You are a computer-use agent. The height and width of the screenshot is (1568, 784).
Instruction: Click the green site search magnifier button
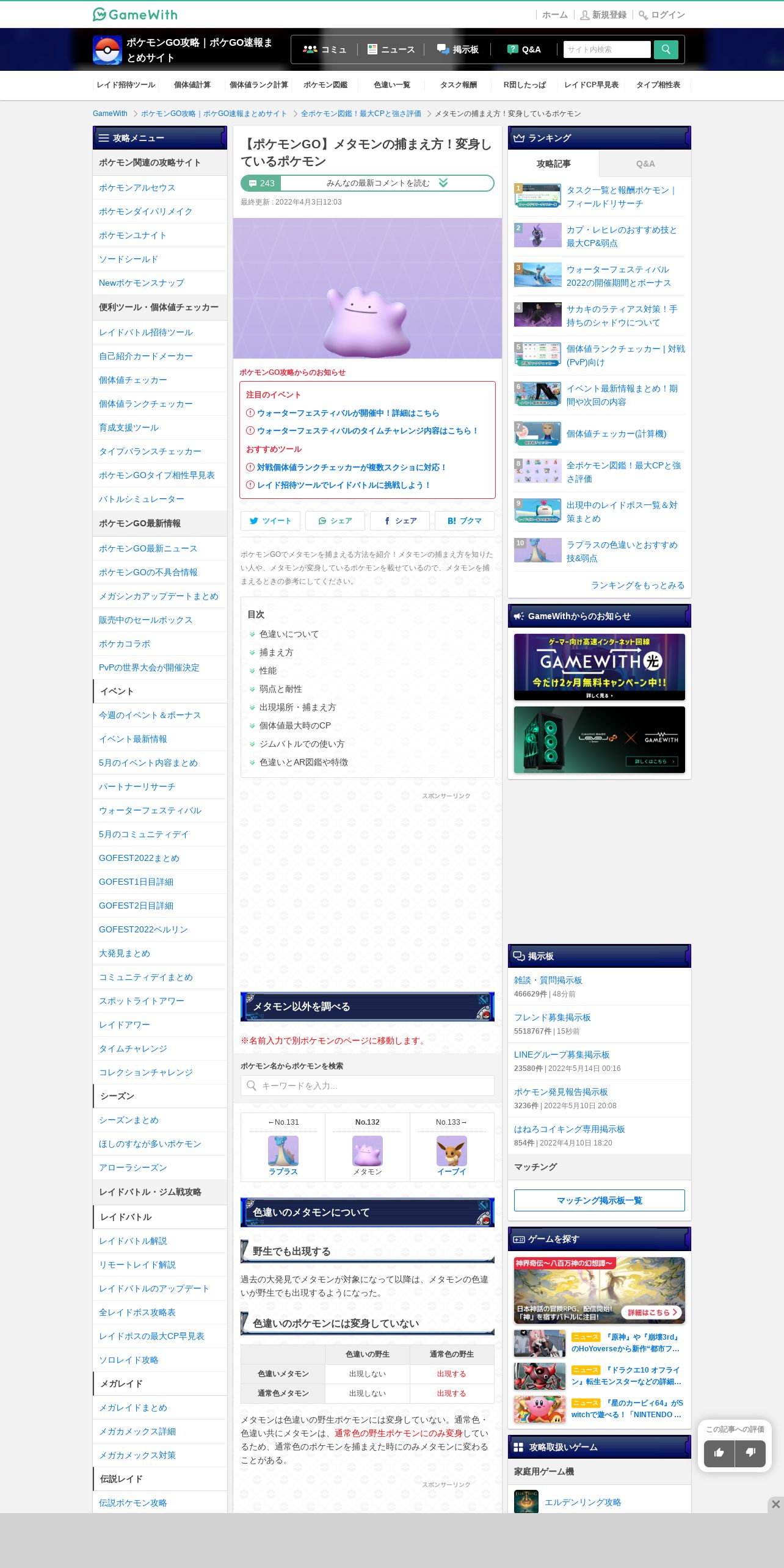click(666, 49)
